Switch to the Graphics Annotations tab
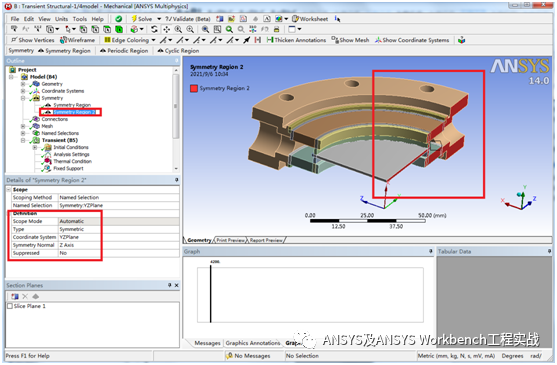 point(253,343)
